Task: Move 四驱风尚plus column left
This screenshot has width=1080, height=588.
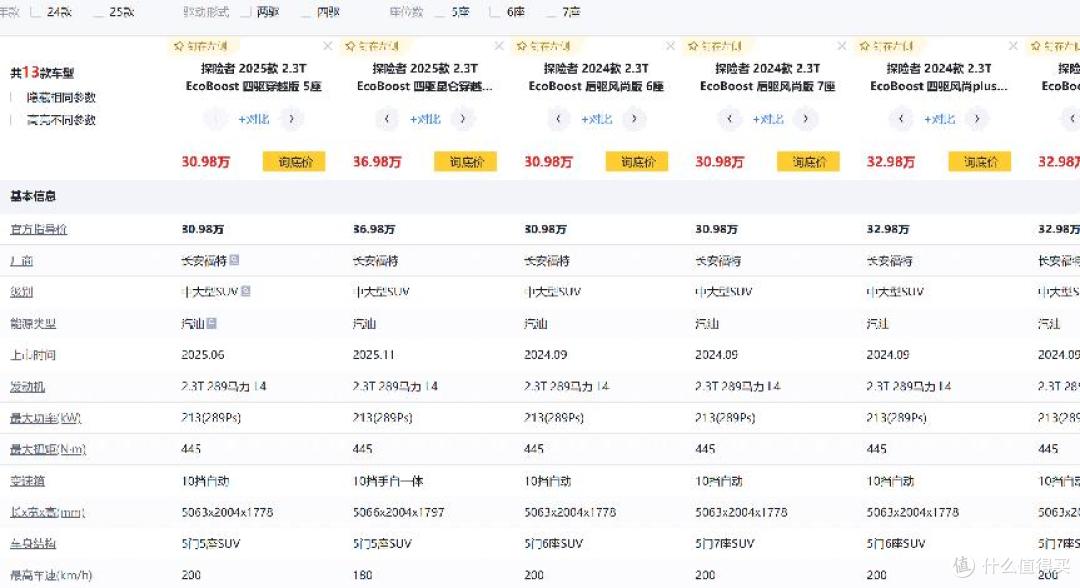Action: point(901,119)
